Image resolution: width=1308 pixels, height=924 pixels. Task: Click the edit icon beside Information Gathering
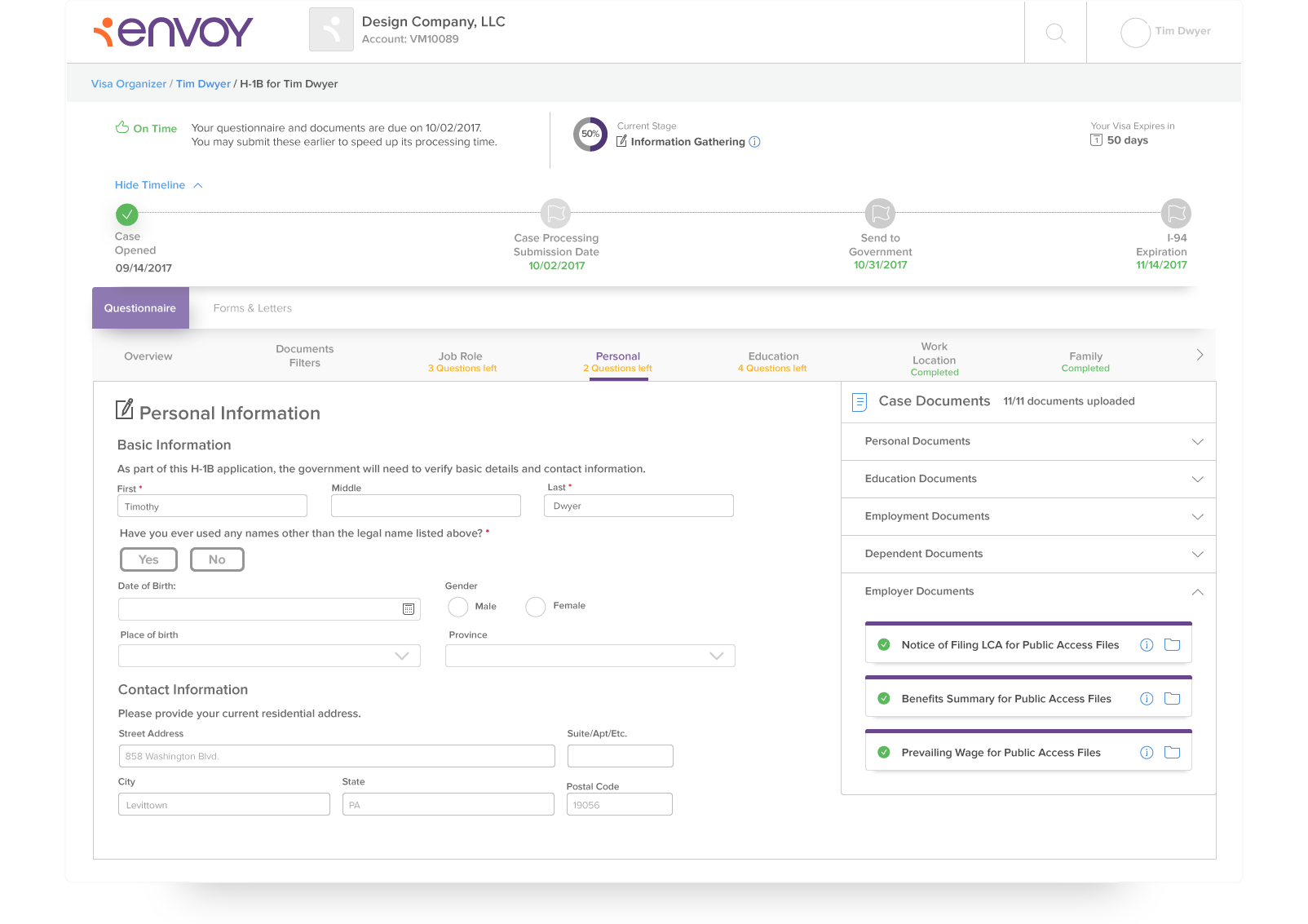(621, 141)
